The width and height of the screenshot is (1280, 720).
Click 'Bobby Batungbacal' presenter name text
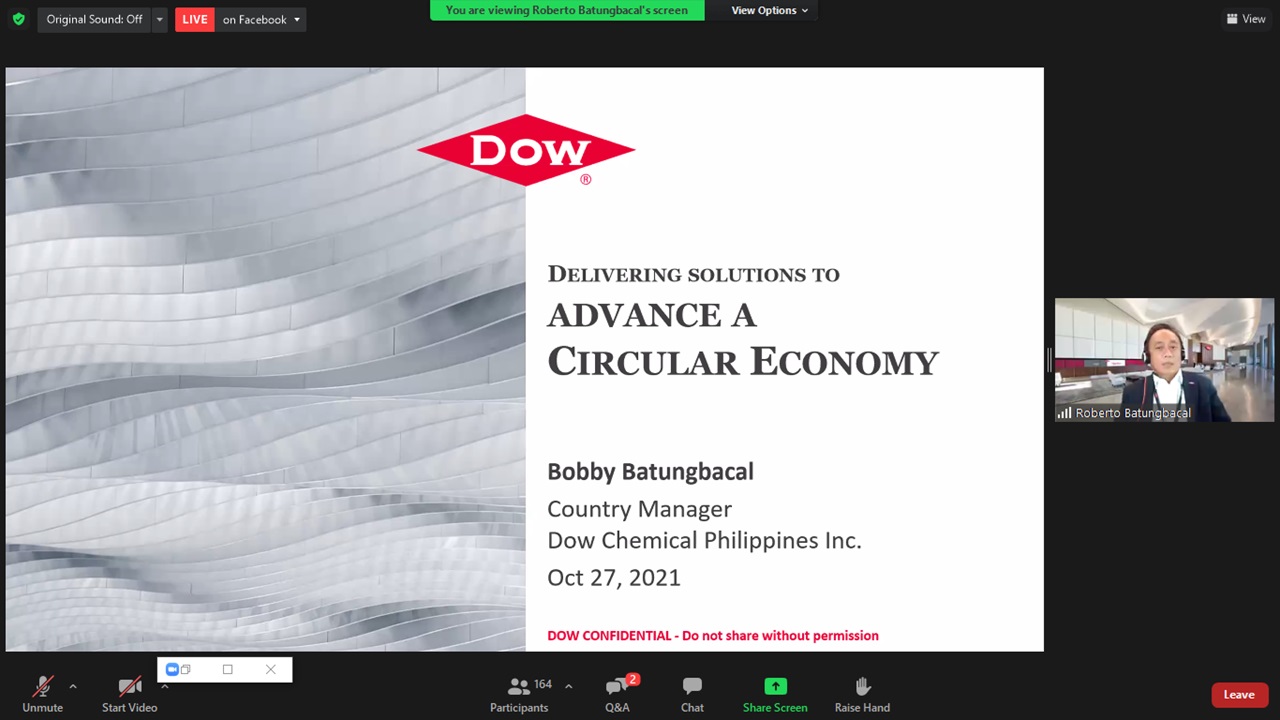click(650, 471)
